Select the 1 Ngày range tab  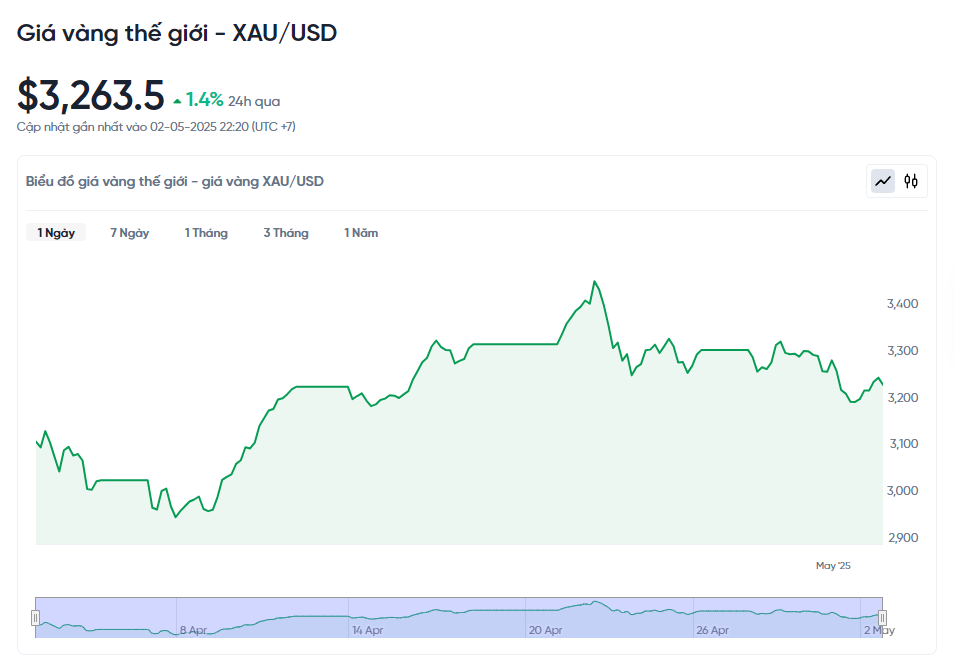56,233
